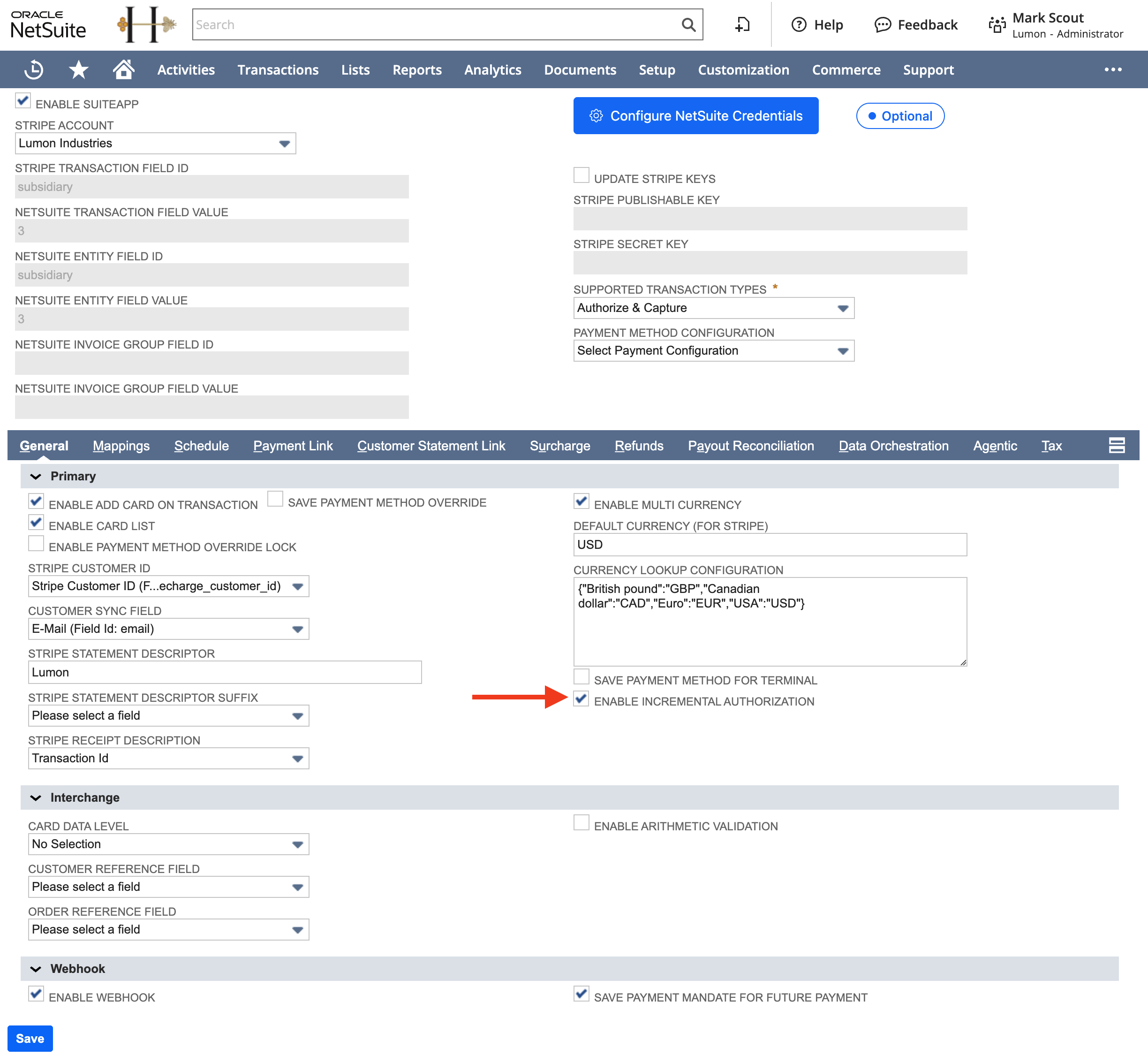Go to Home via house icon

(123, 69)
